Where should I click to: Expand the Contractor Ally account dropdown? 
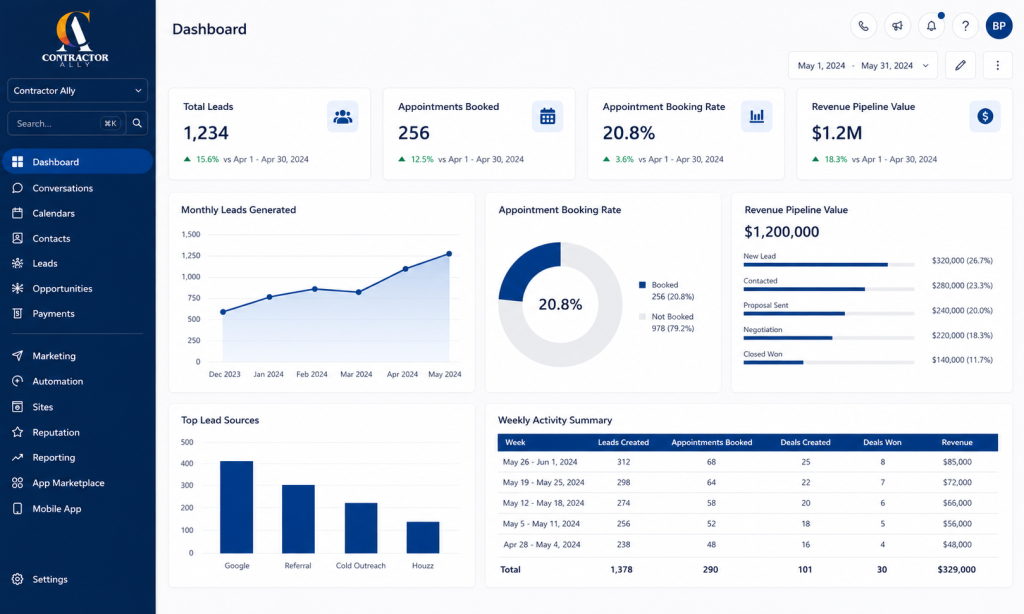77,91
